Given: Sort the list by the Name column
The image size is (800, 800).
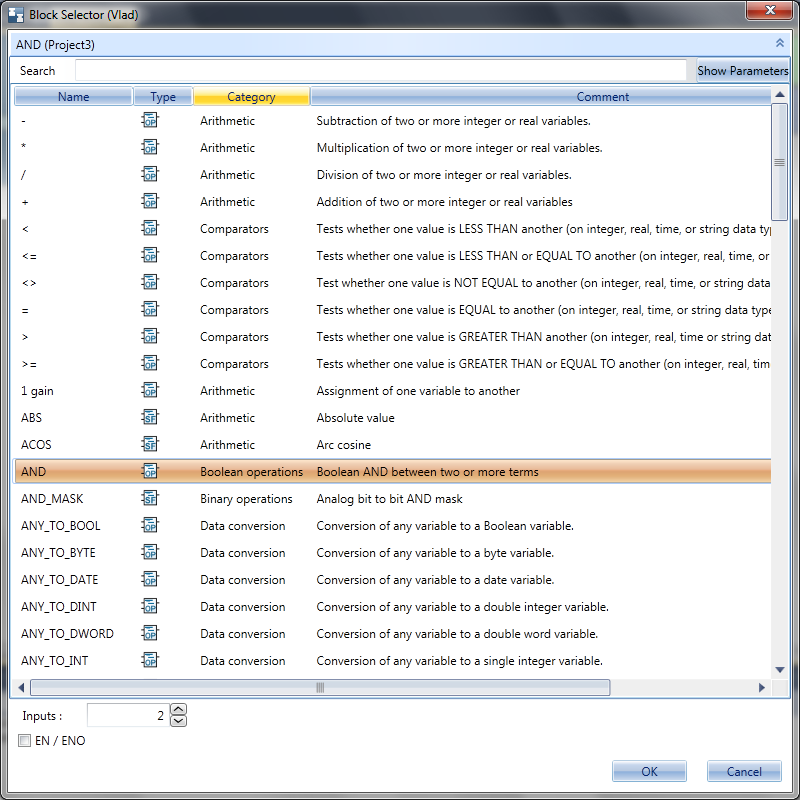Looking at the screenshot, I should tap(73, 96).
